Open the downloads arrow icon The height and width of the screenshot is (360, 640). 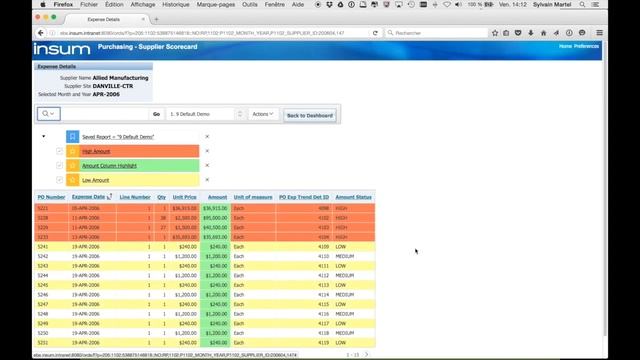click(531, 33)
